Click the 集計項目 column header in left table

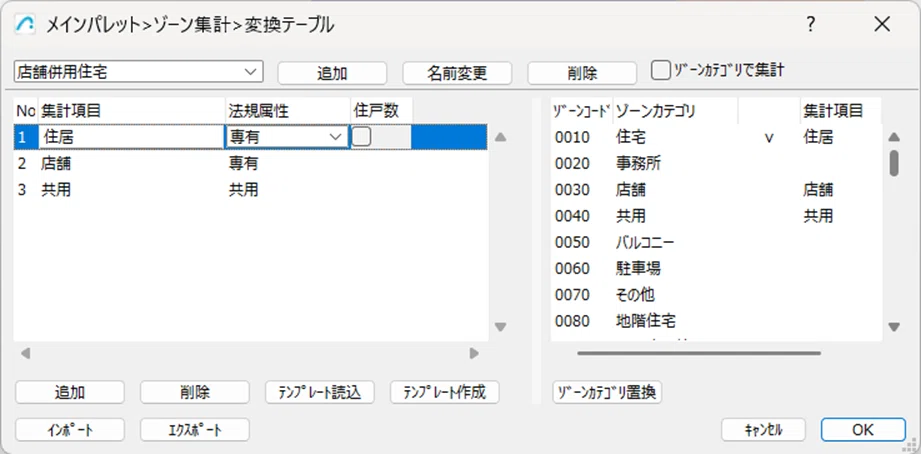pos(132,110)
